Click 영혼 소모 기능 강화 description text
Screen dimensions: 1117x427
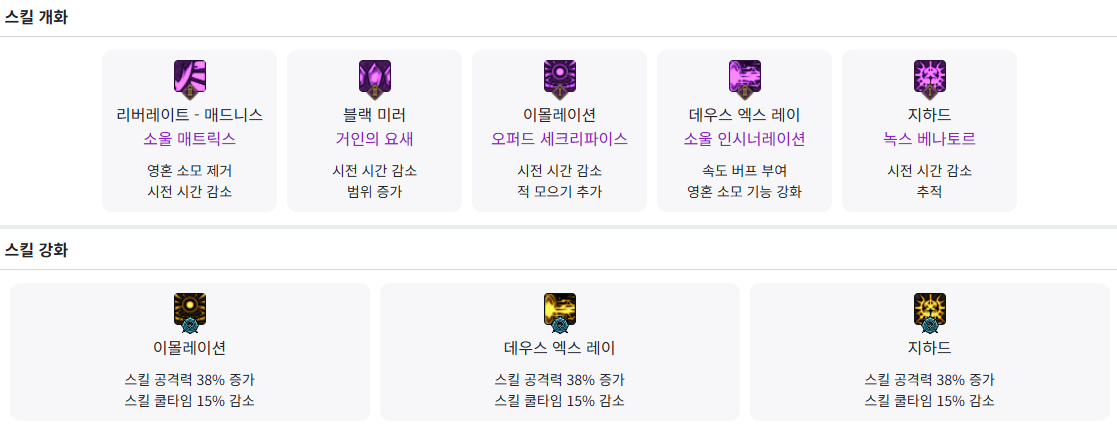(x=745, y=191)
